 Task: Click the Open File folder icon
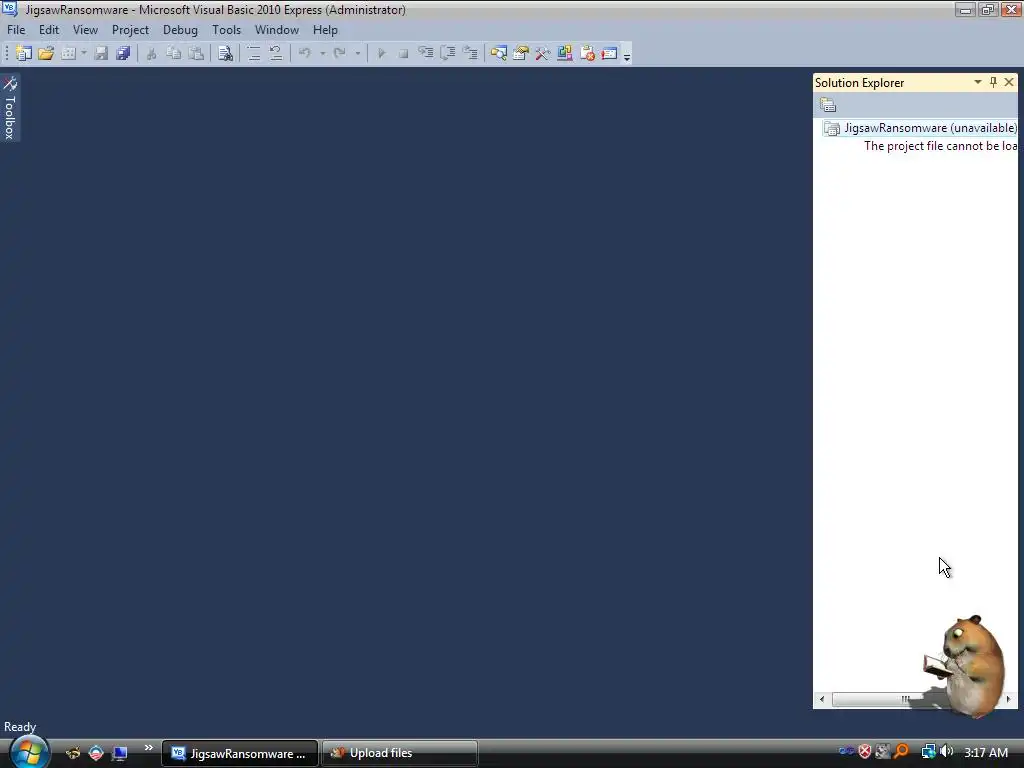coord(46,54)
